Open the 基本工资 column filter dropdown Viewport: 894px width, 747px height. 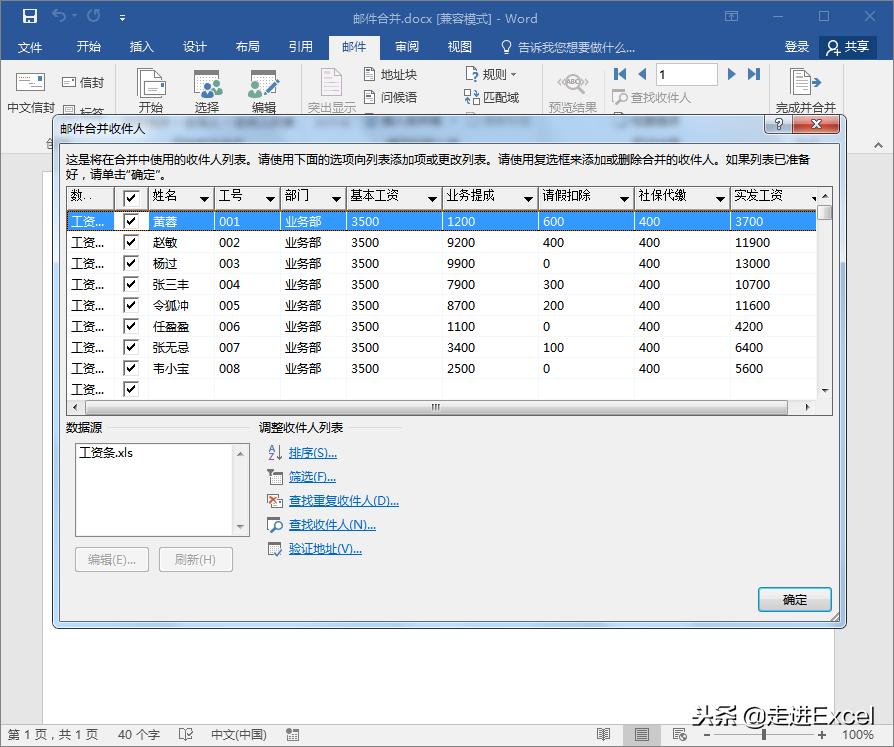pyautogui.click(x=432, y=198)
